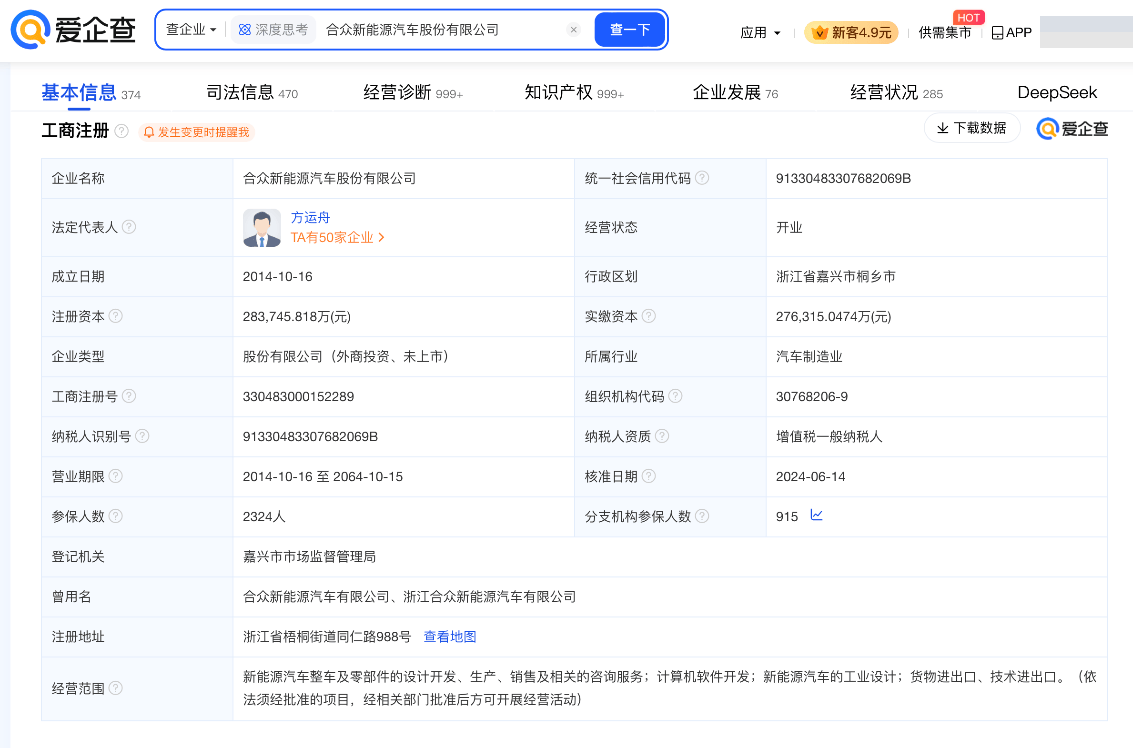Click the 爱企查 logo in header
The height and width of the screenshot is (748, 1133).
[73, 30]
